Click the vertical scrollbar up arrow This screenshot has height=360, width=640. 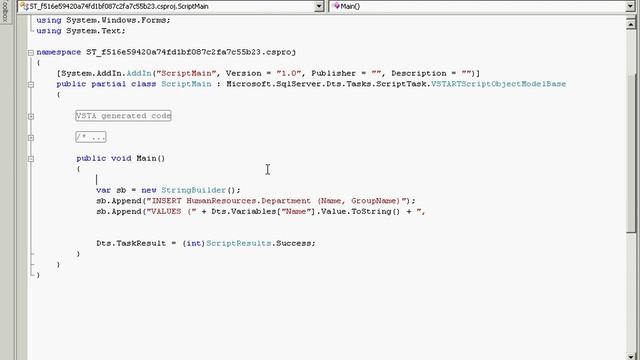point(631,24)
